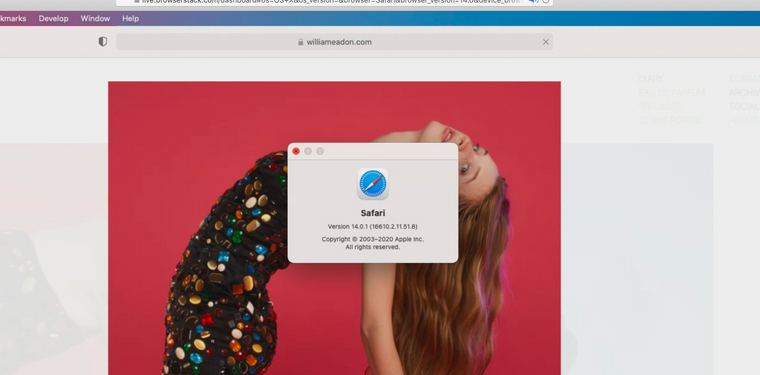Open the PROJECTS link

[x=660, y=106]
